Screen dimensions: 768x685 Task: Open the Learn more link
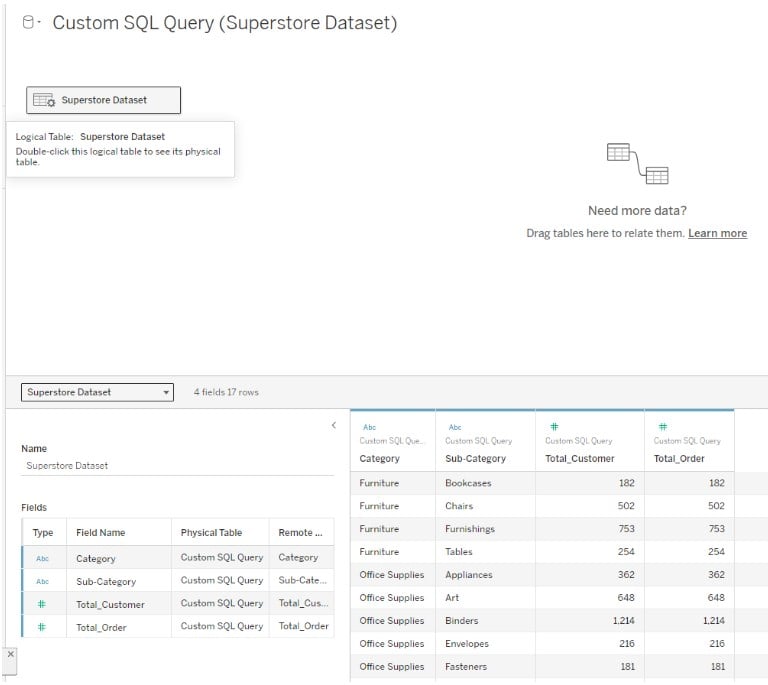pos(717,233)
